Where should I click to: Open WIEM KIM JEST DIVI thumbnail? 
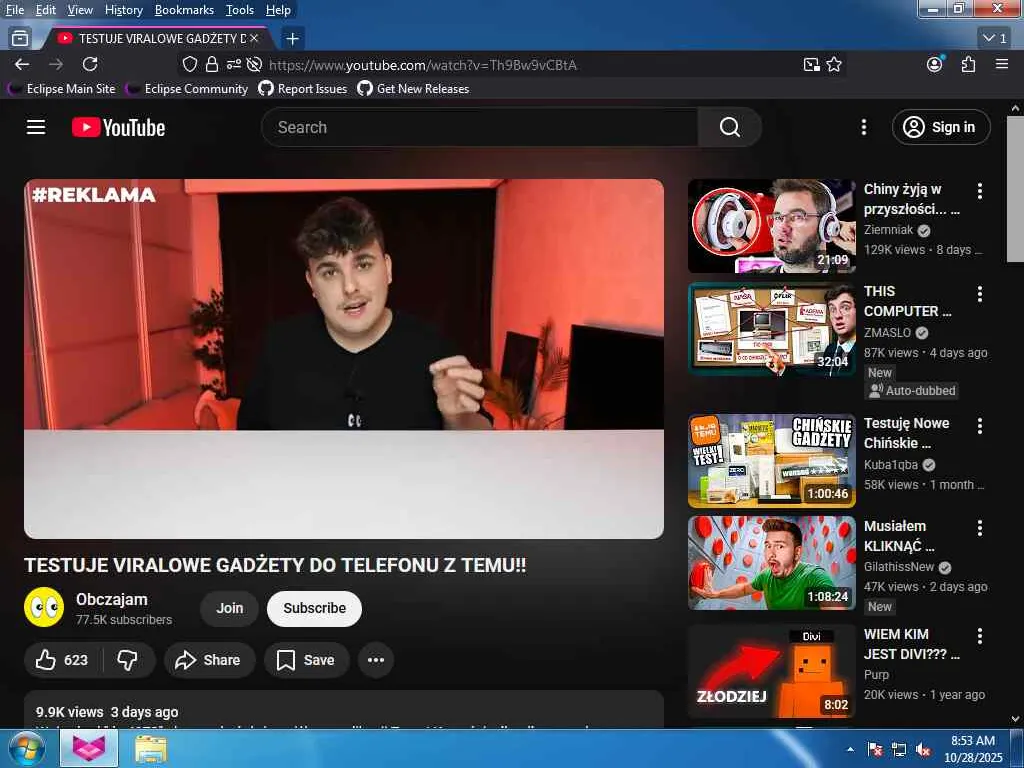(x=771, y=671)
